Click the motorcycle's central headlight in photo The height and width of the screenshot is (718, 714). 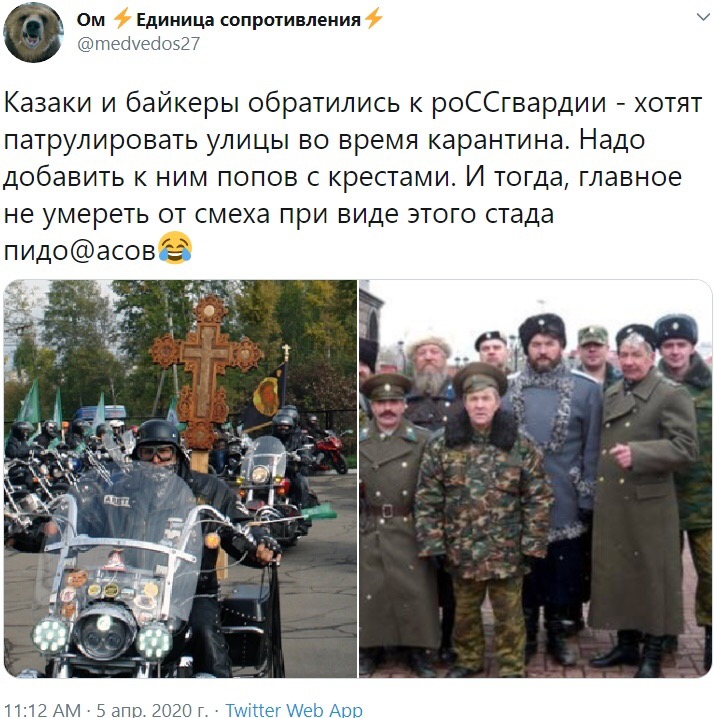pos(104,636)
